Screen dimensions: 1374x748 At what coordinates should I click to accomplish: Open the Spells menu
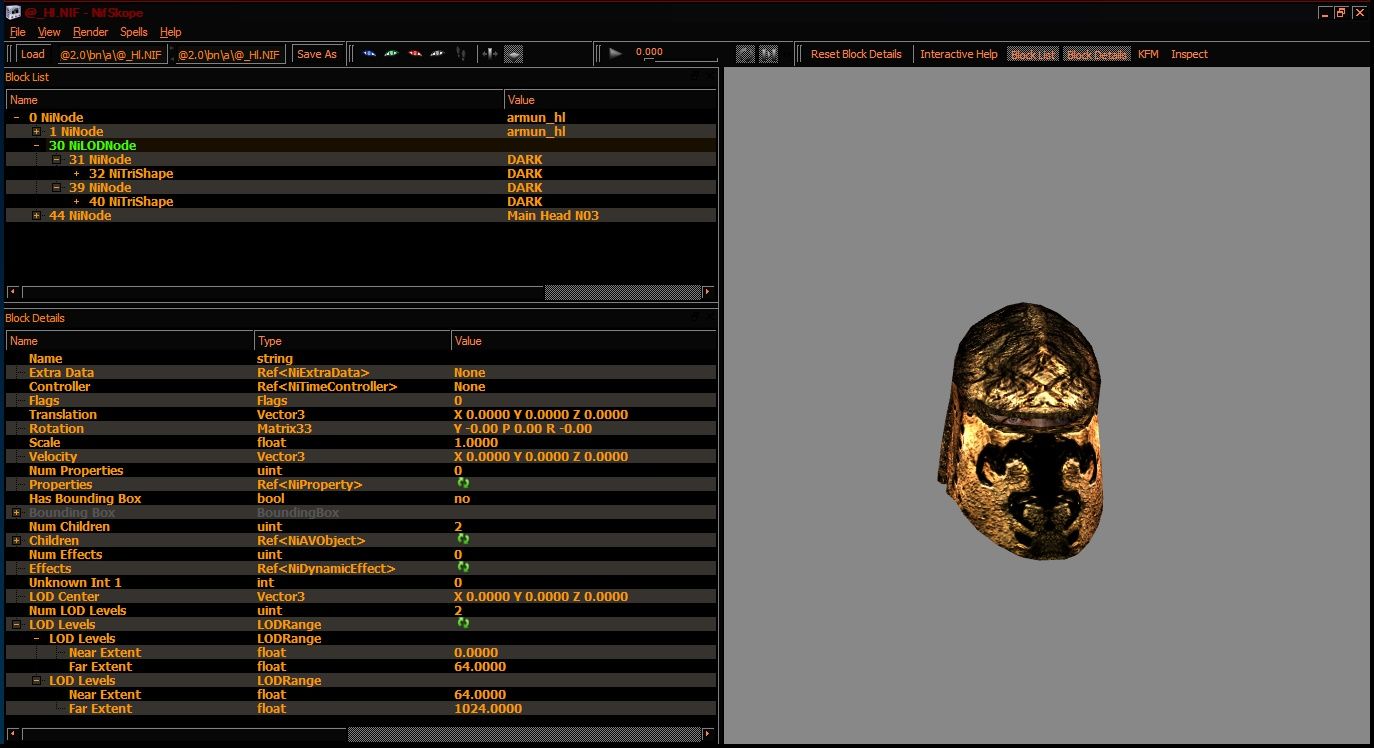point(134,32)
